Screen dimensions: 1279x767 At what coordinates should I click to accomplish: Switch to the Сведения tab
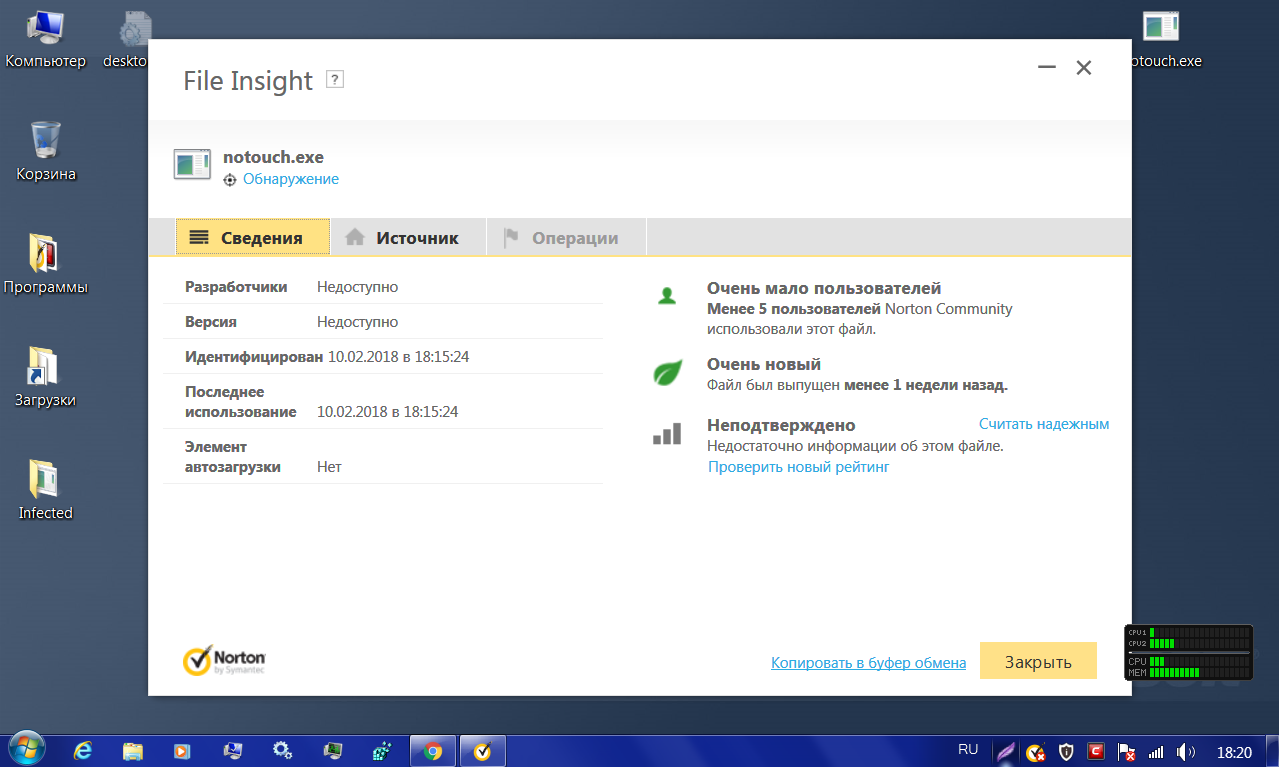[x=252, y=237]
